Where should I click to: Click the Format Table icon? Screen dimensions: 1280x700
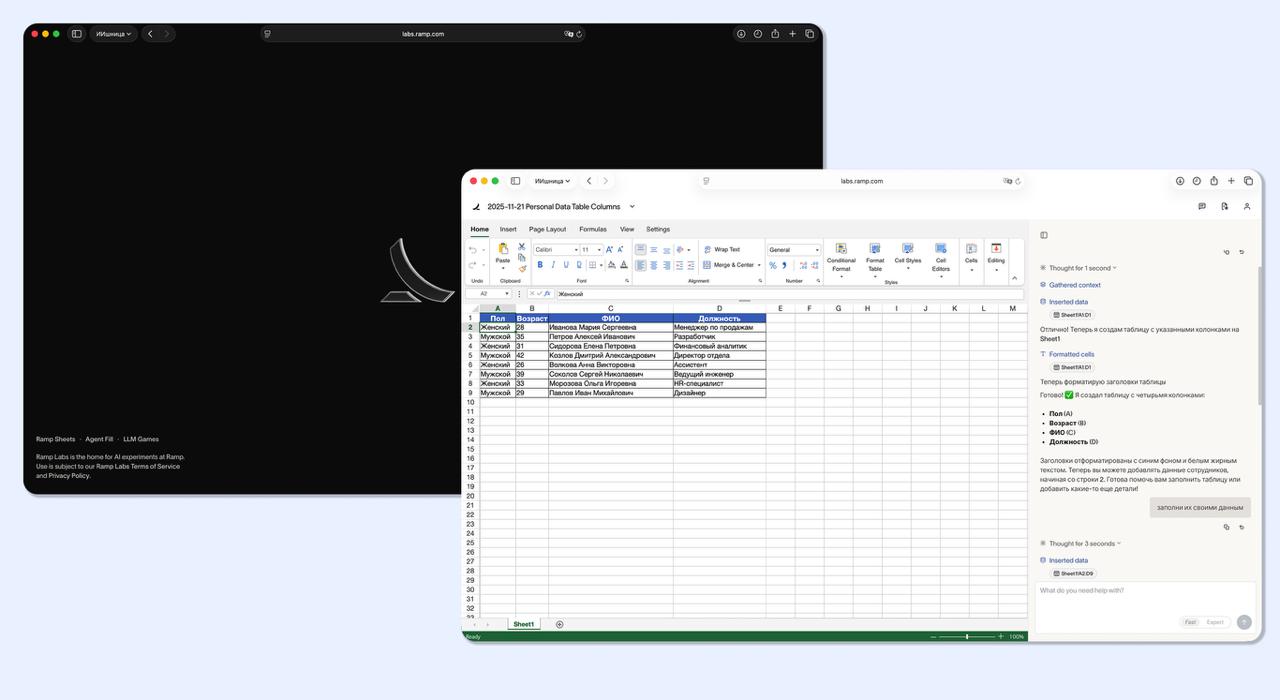coord(875,248)
